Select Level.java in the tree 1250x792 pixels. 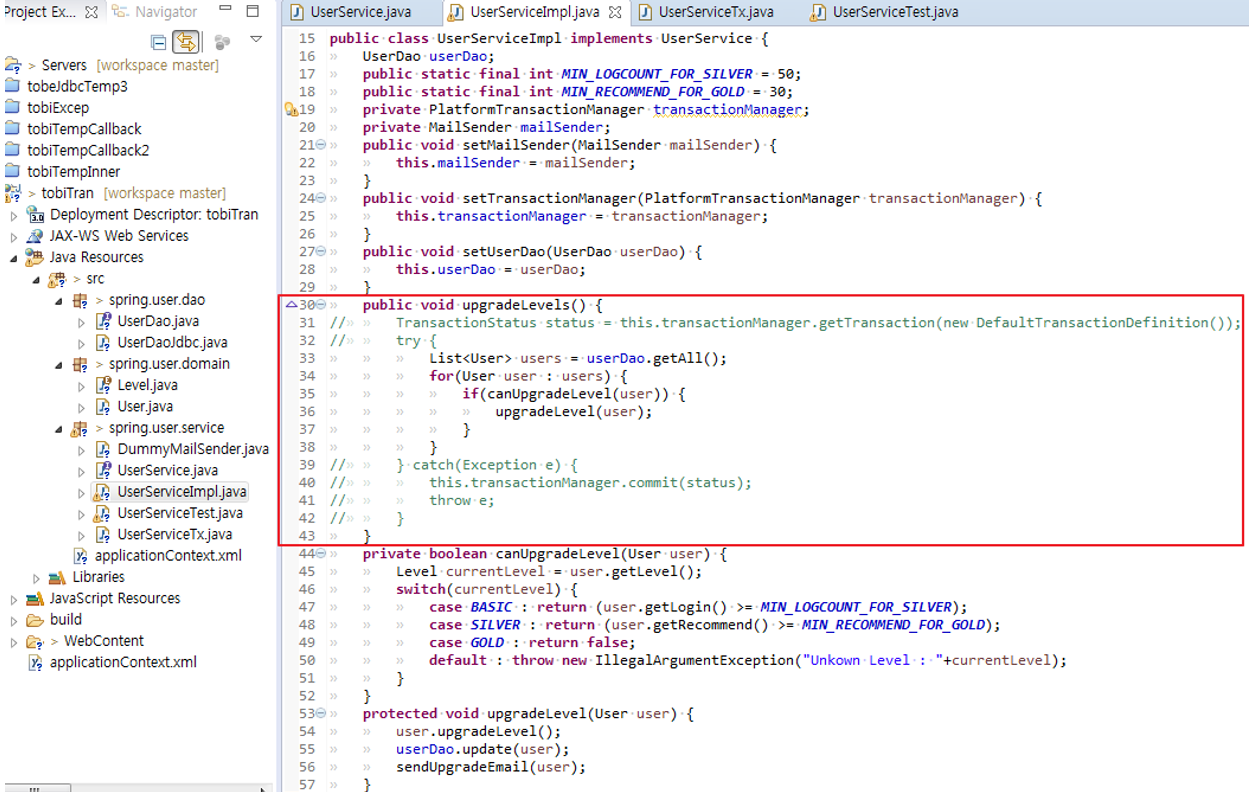click(147, 385)
